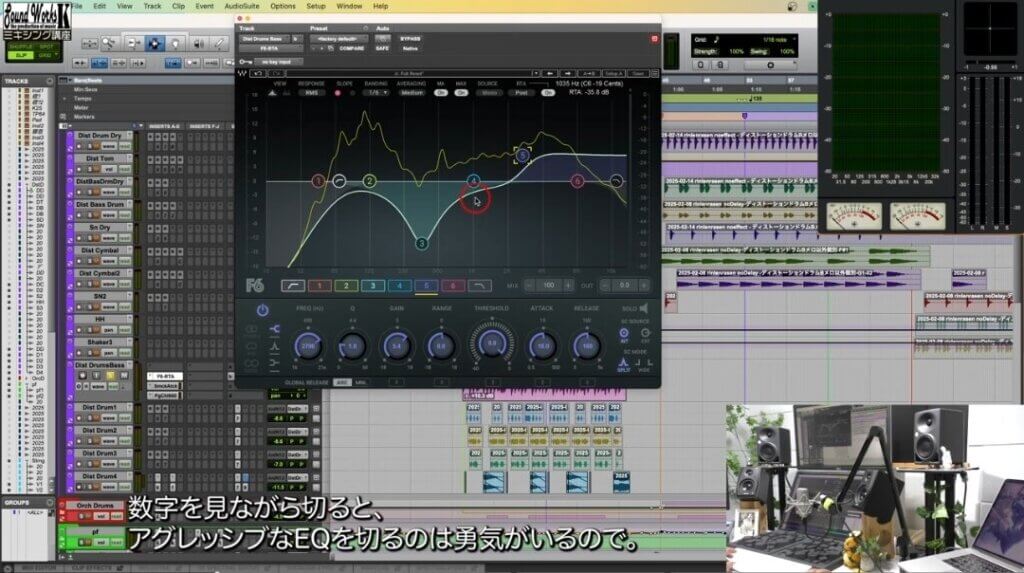The height and width of the screenshot is (573, 1024).
Task: Open the F6-RTA insert selector
Action: point(269,48)
